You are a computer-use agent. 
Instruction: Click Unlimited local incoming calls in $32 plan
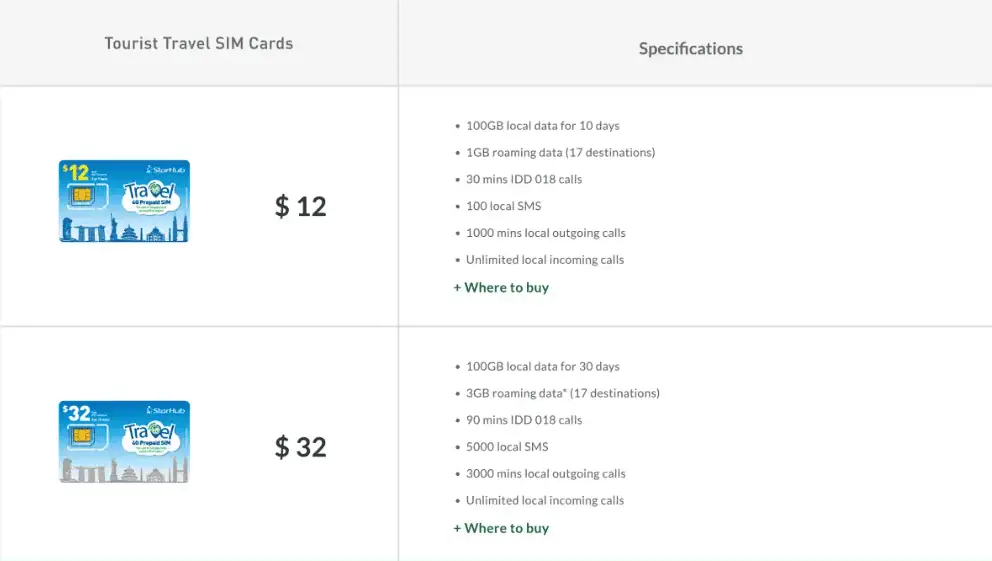tap(544, 501)
